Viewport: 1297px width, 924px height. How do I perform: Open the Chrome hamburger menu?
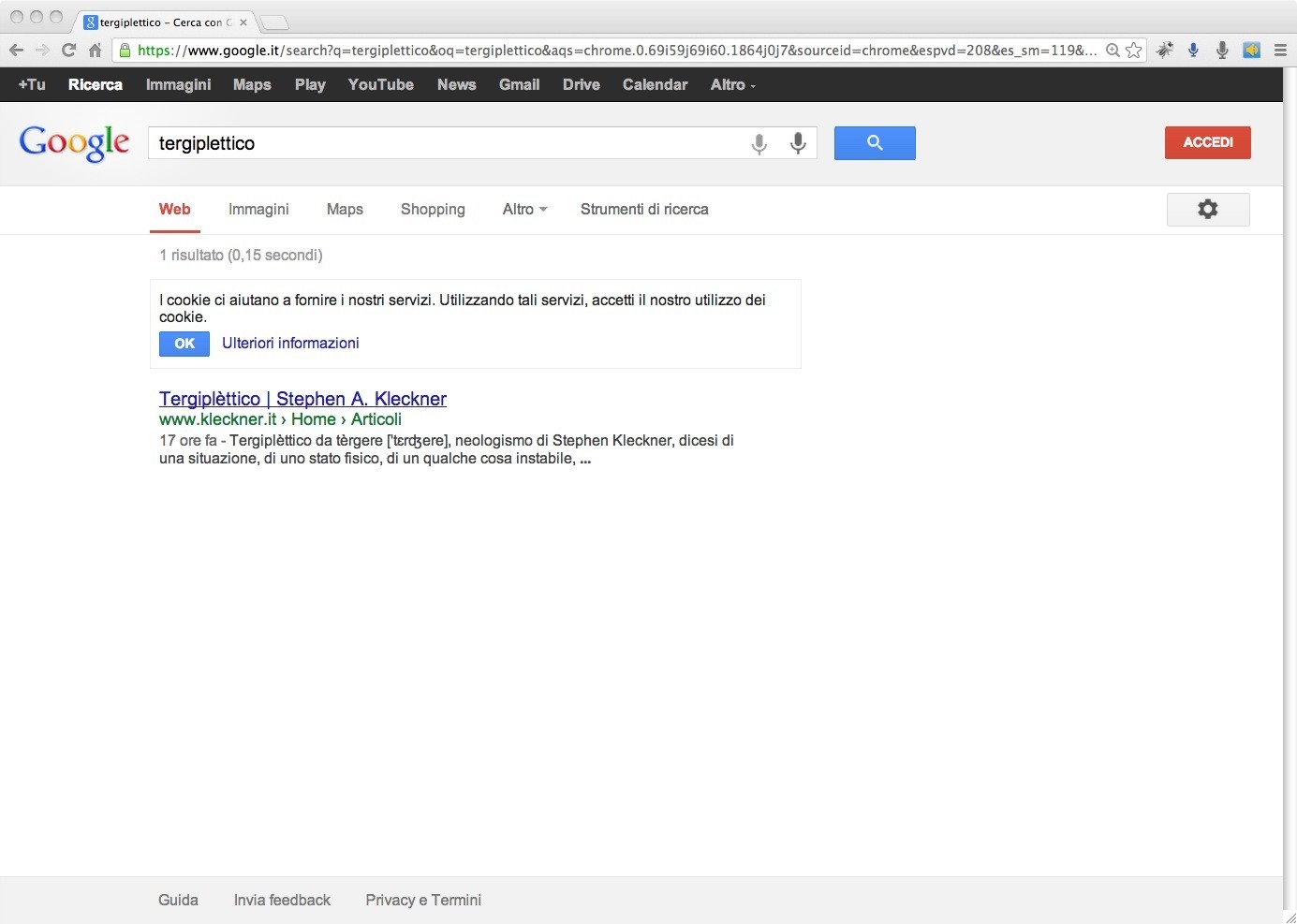[1280, 51]
